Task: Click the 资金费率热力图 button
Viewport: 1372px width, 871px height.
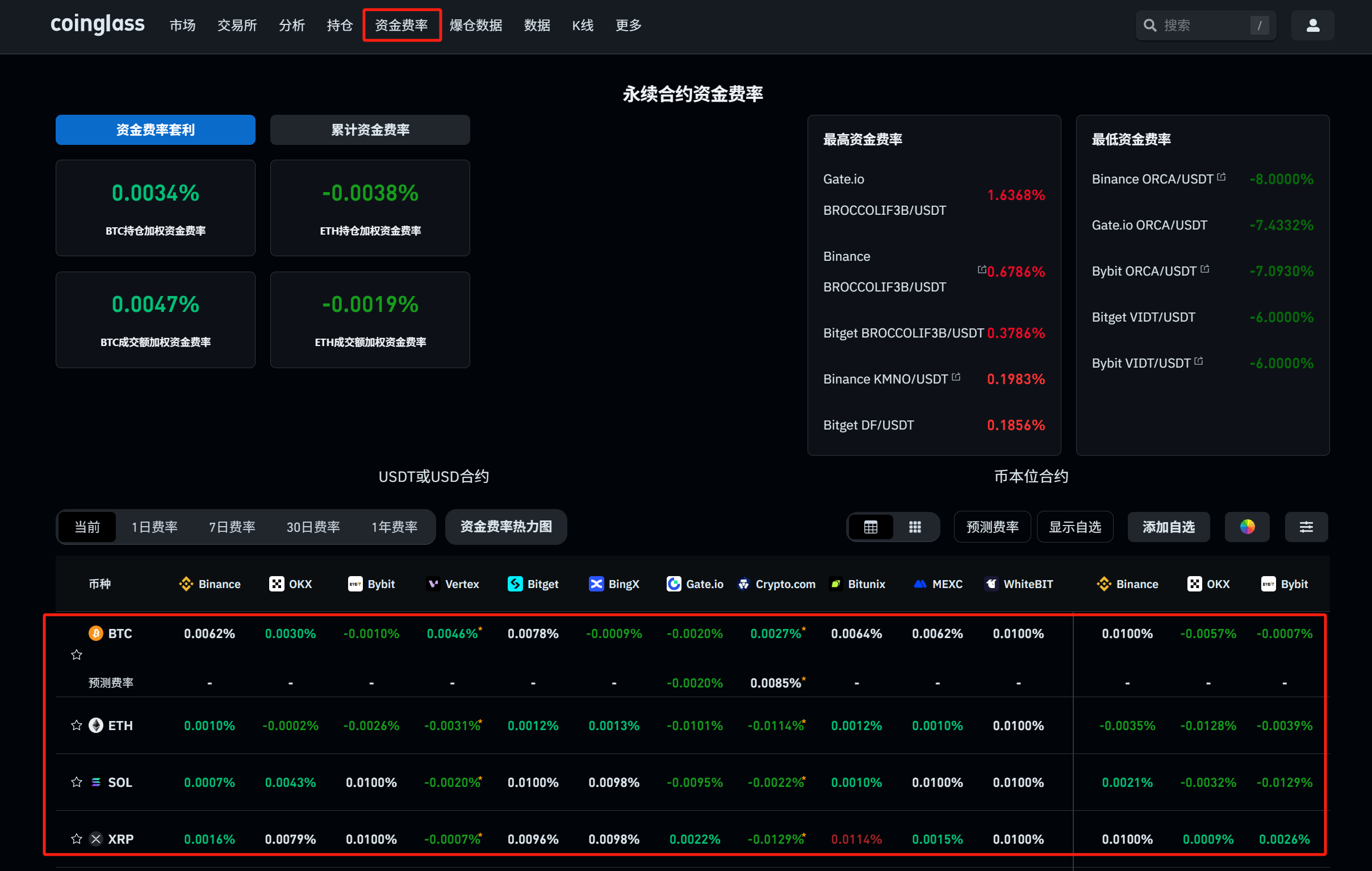Action: pyautogui.click(x=505, y=527)
